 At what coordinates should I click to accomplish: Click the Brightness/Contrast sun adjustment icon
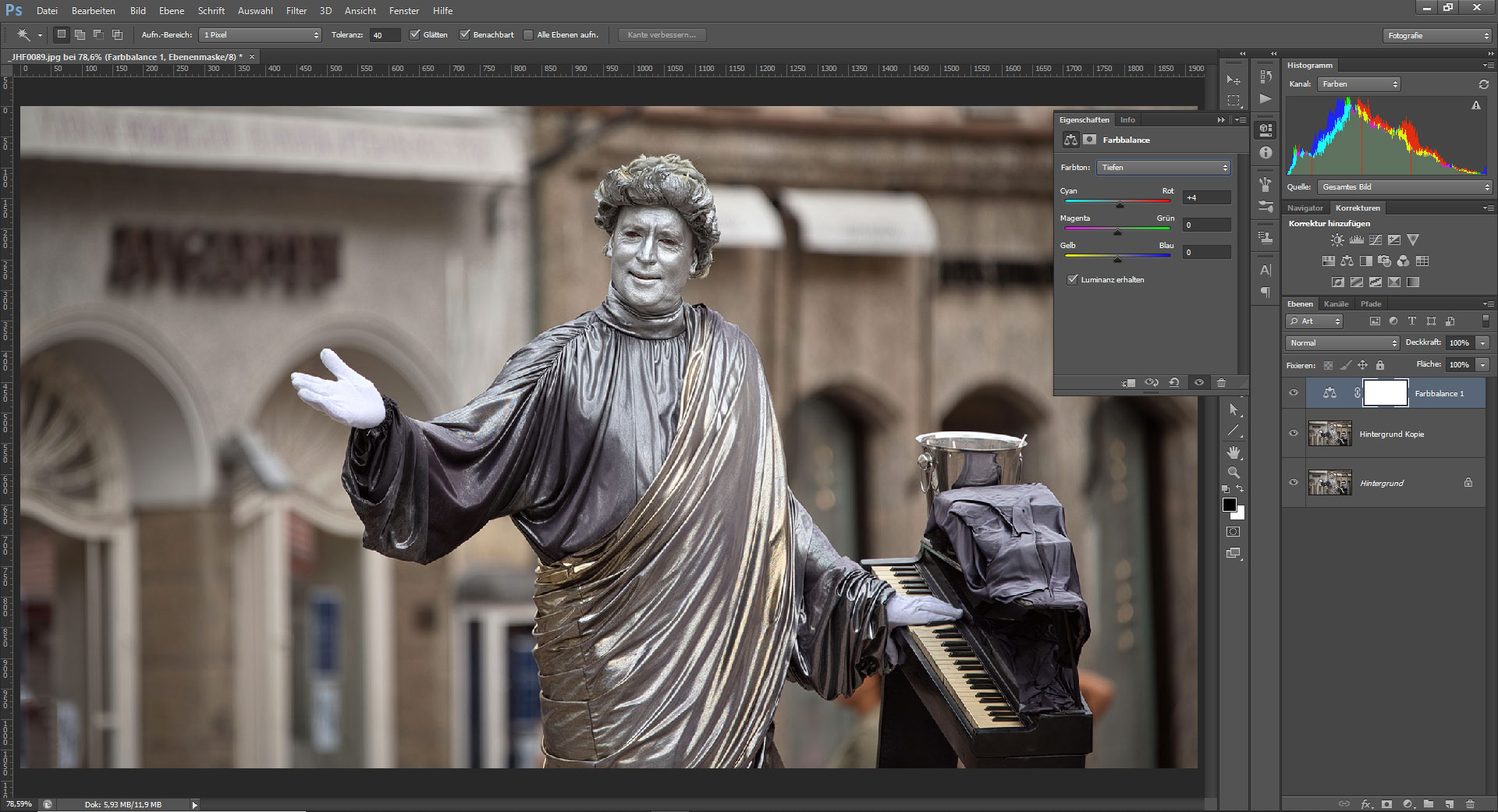tap(1337, 240)
